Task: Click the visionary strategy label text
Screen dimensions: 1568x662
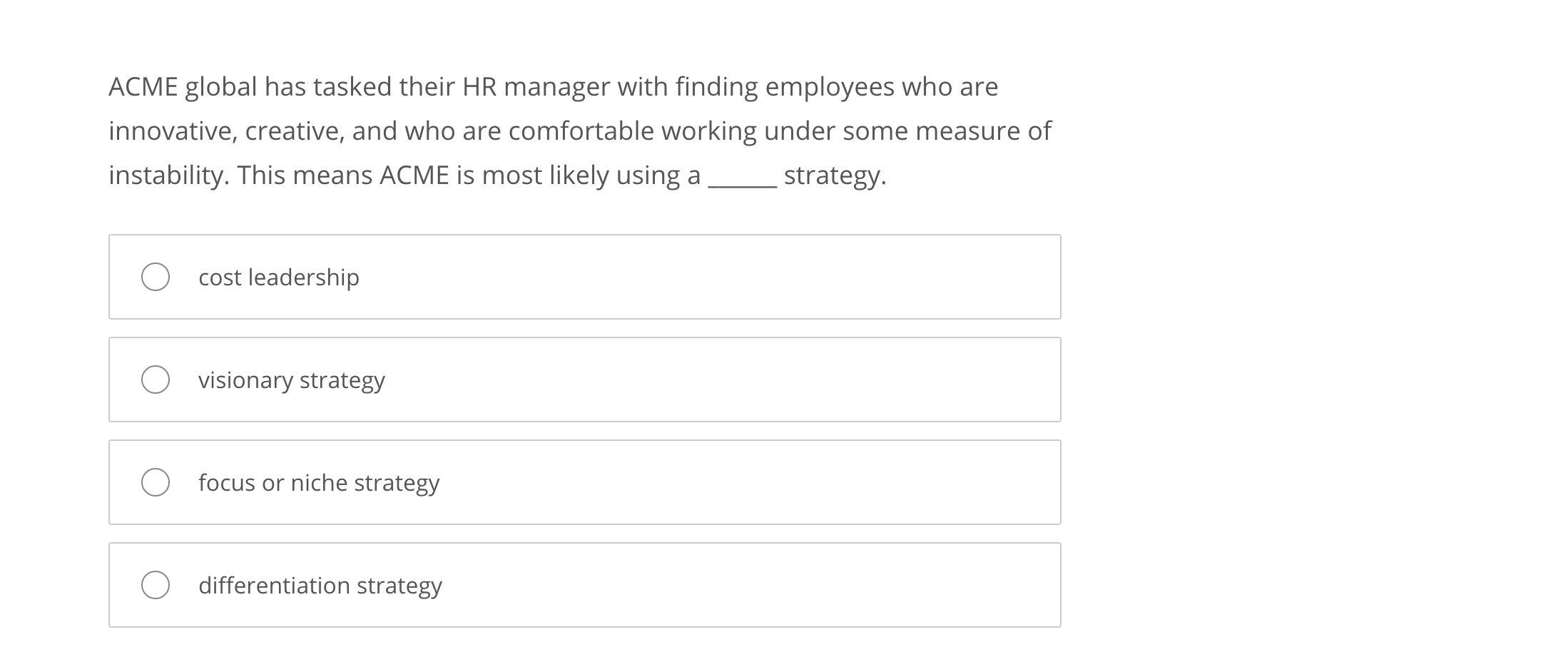Action: pyautogui.click(x=291, y=380)
